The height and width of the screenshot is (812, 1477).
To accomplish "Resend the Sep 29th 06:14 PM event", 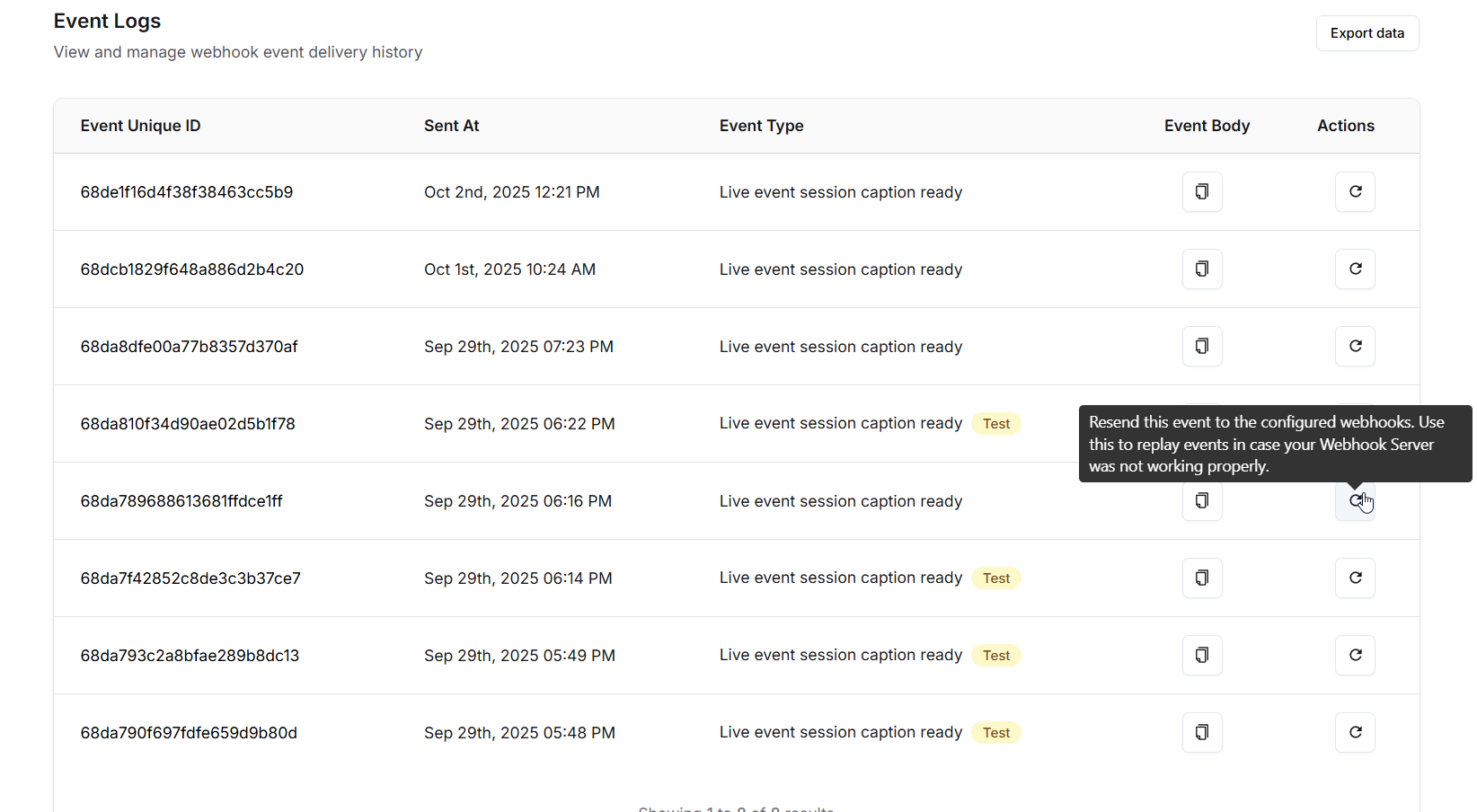I will click(x=1355, y=578).
